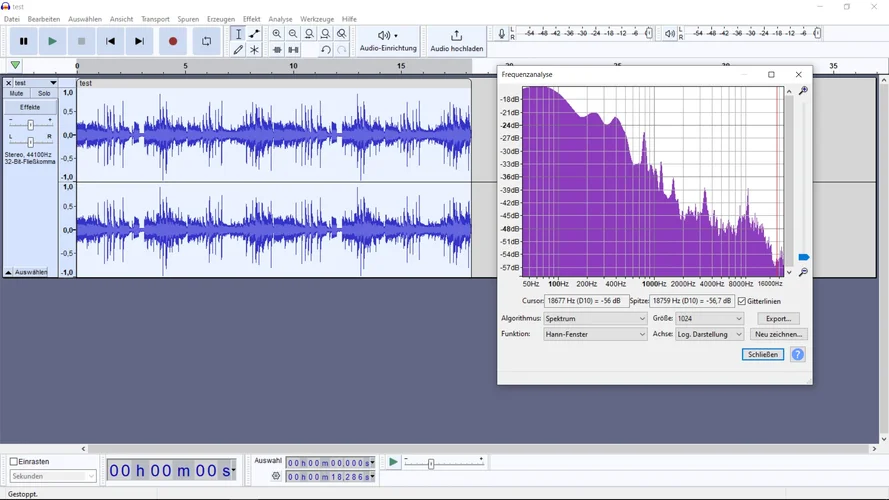Open the Spuren menu
Image resolution: width=889 pixels, height=500 pixels.
[188, 19]
